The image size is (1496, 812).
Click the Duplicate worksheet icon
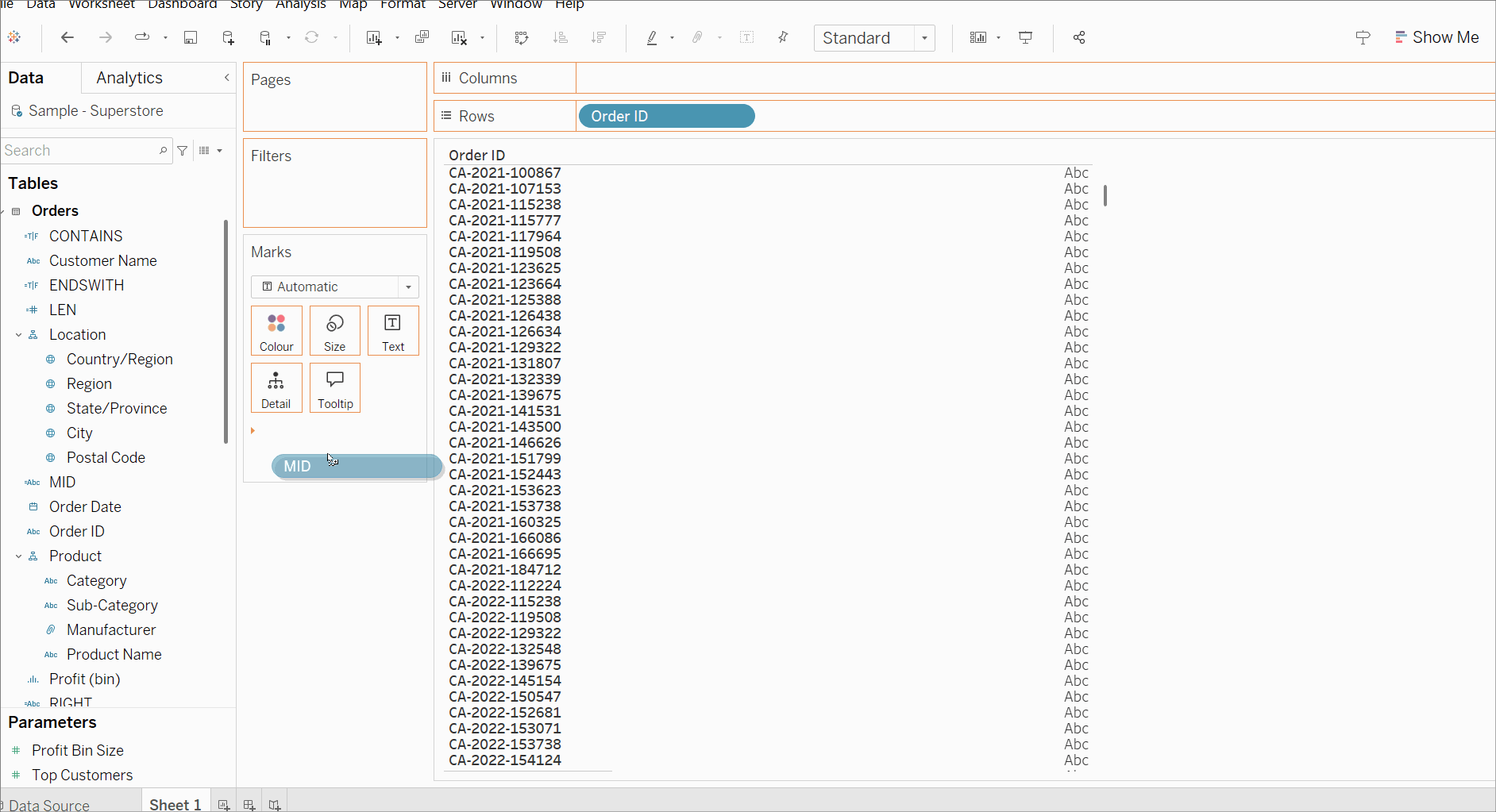422,37
